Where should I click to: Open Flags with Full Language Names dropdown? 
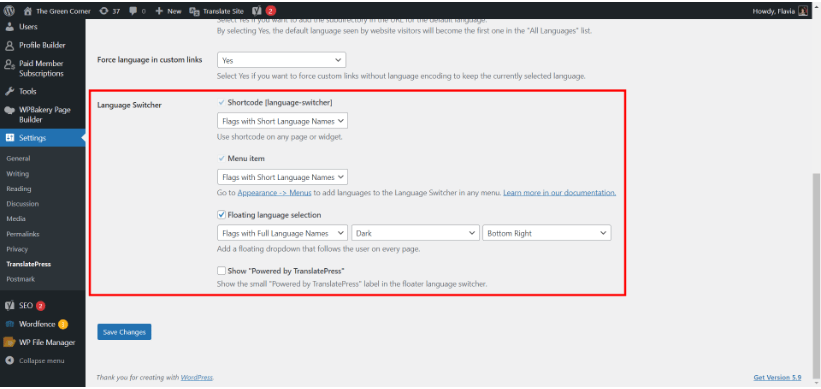283,234
